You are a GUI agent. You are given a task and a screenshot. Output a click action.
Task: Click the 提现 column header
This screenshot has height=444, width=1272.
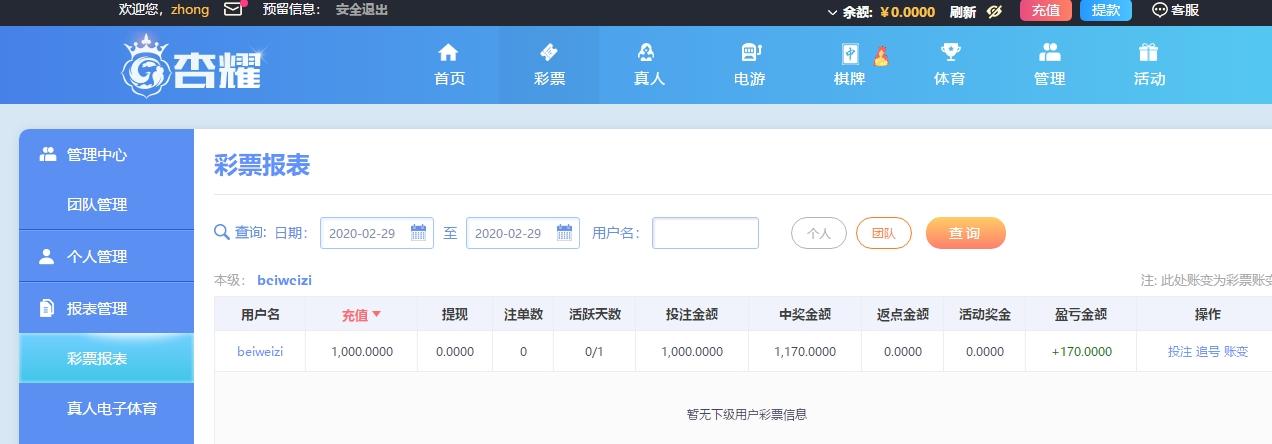(455, 314)
